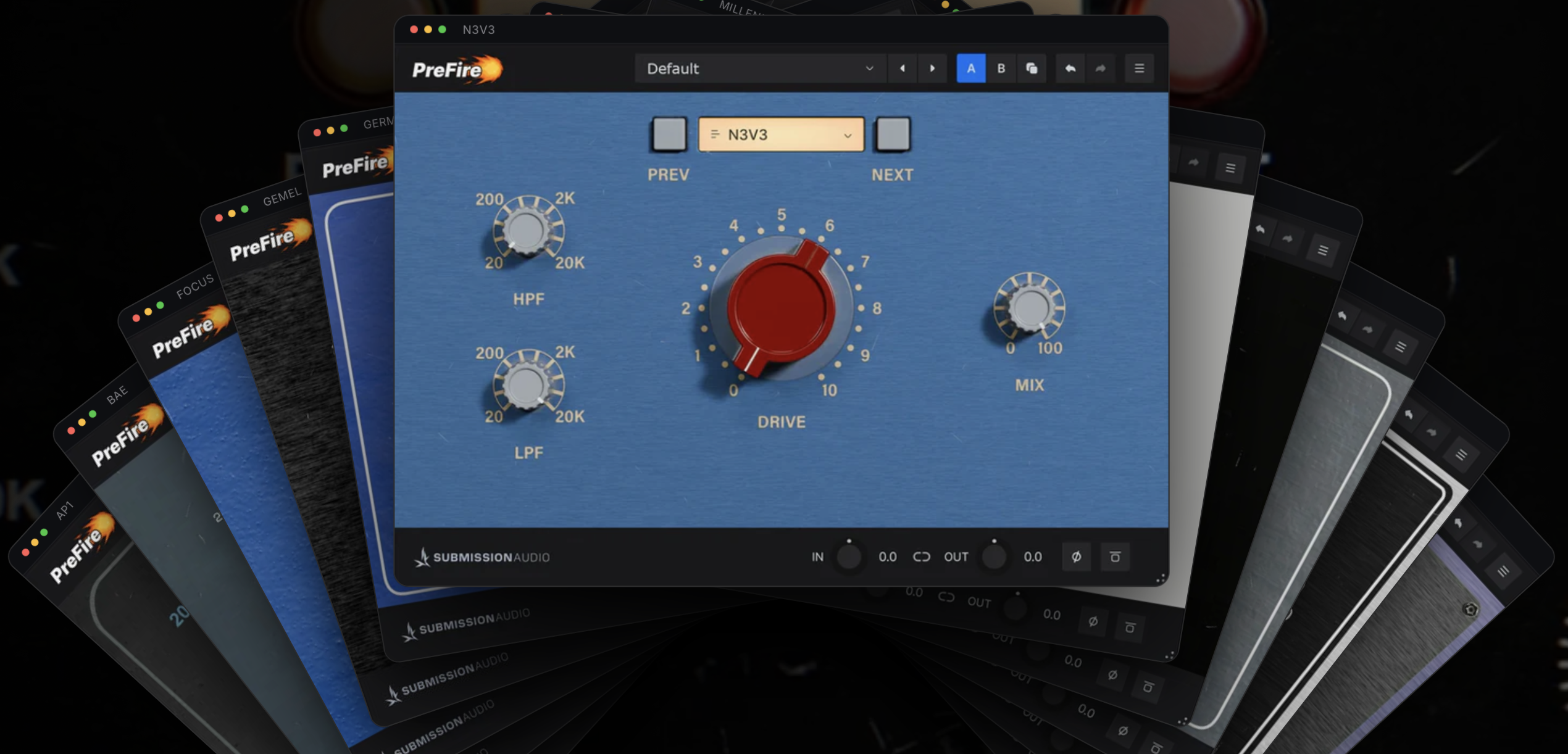Click the PreFire logo in GEMEL window

click(x=270, y=241)
